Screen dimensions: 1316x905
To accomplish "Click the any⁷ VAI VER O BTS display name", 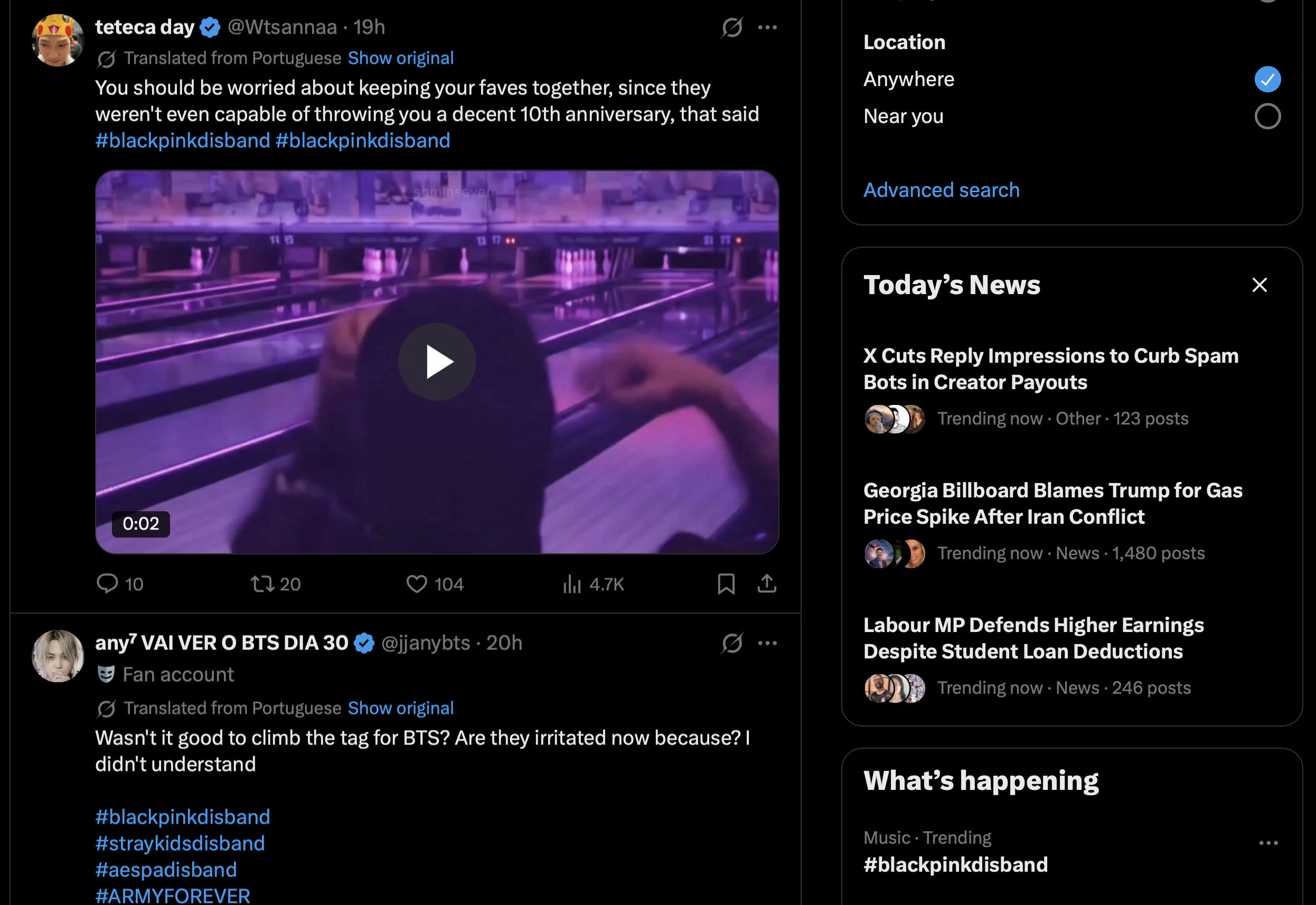I will tap(222, 643).
